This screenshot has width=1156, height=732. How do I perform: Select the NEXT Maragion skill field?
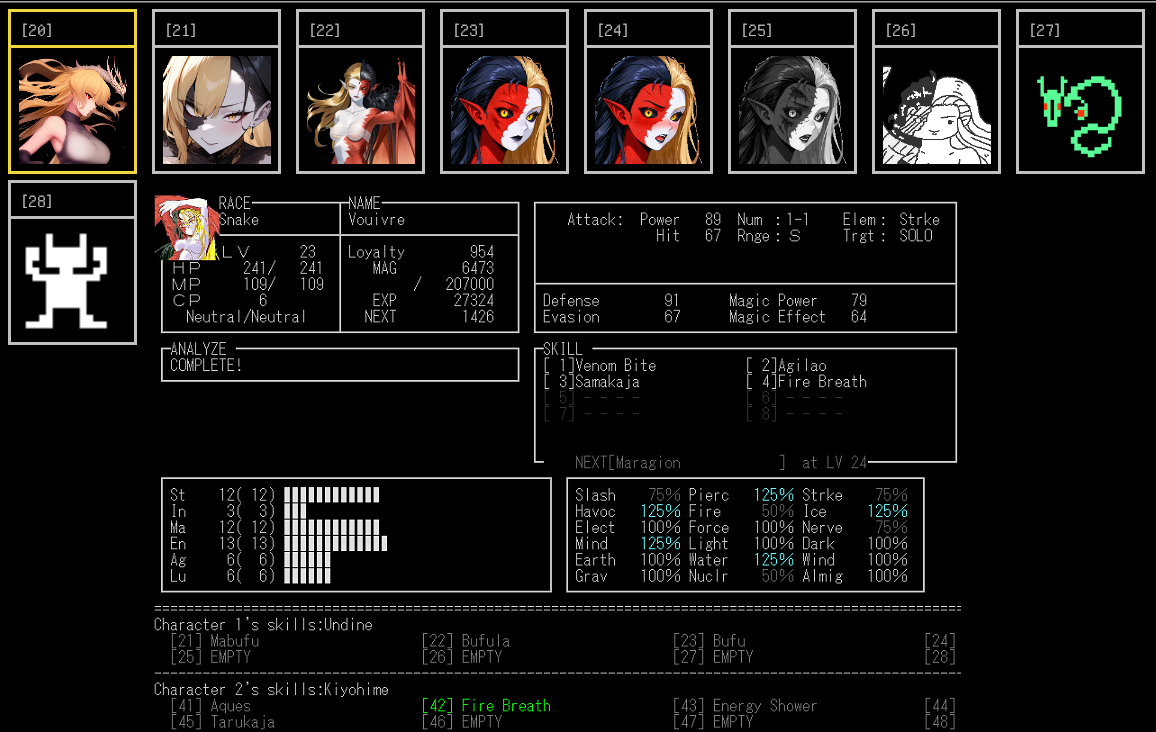680,463
